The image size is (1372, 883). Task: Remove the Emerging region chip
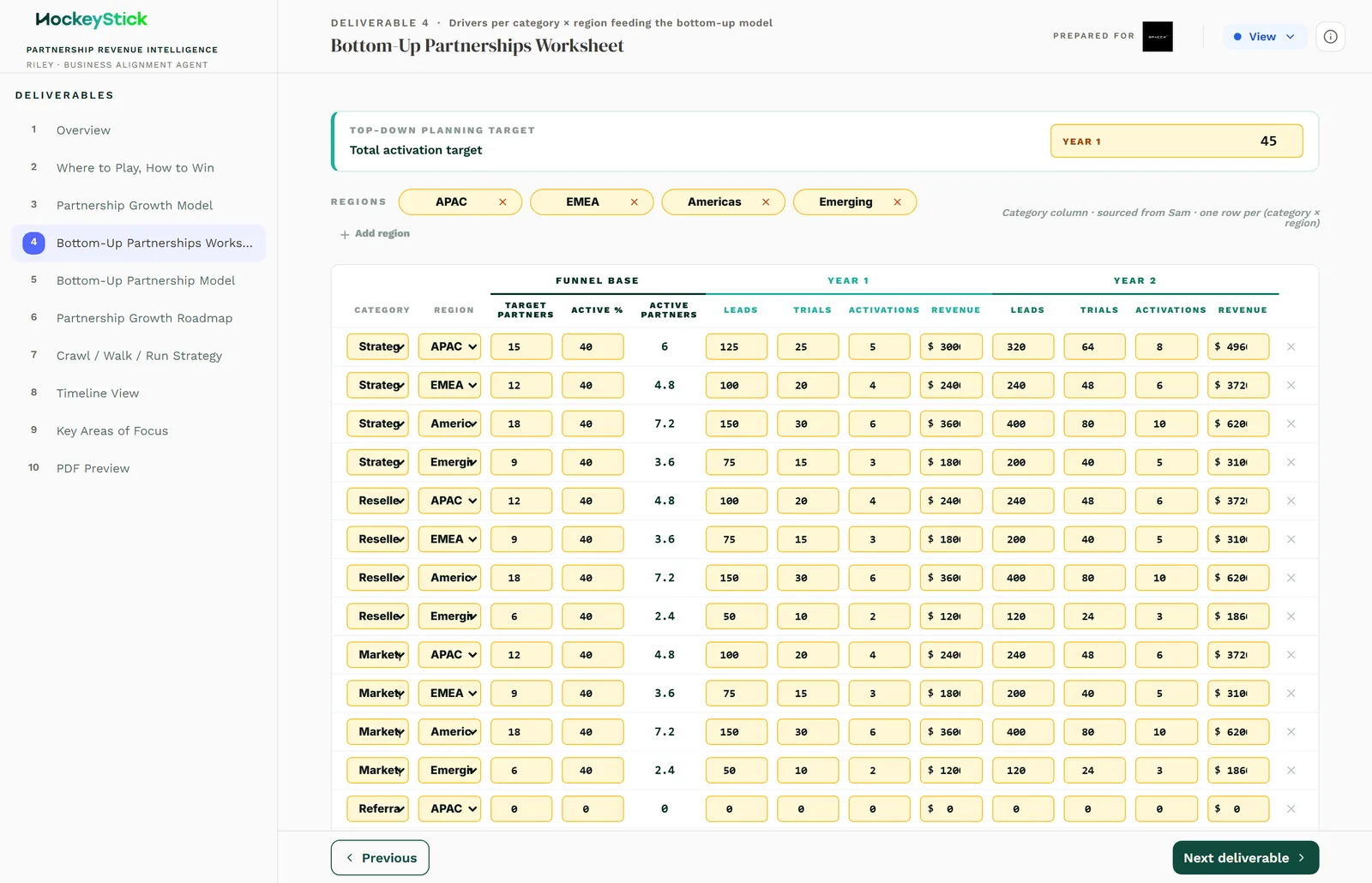[x=897, y=202]
